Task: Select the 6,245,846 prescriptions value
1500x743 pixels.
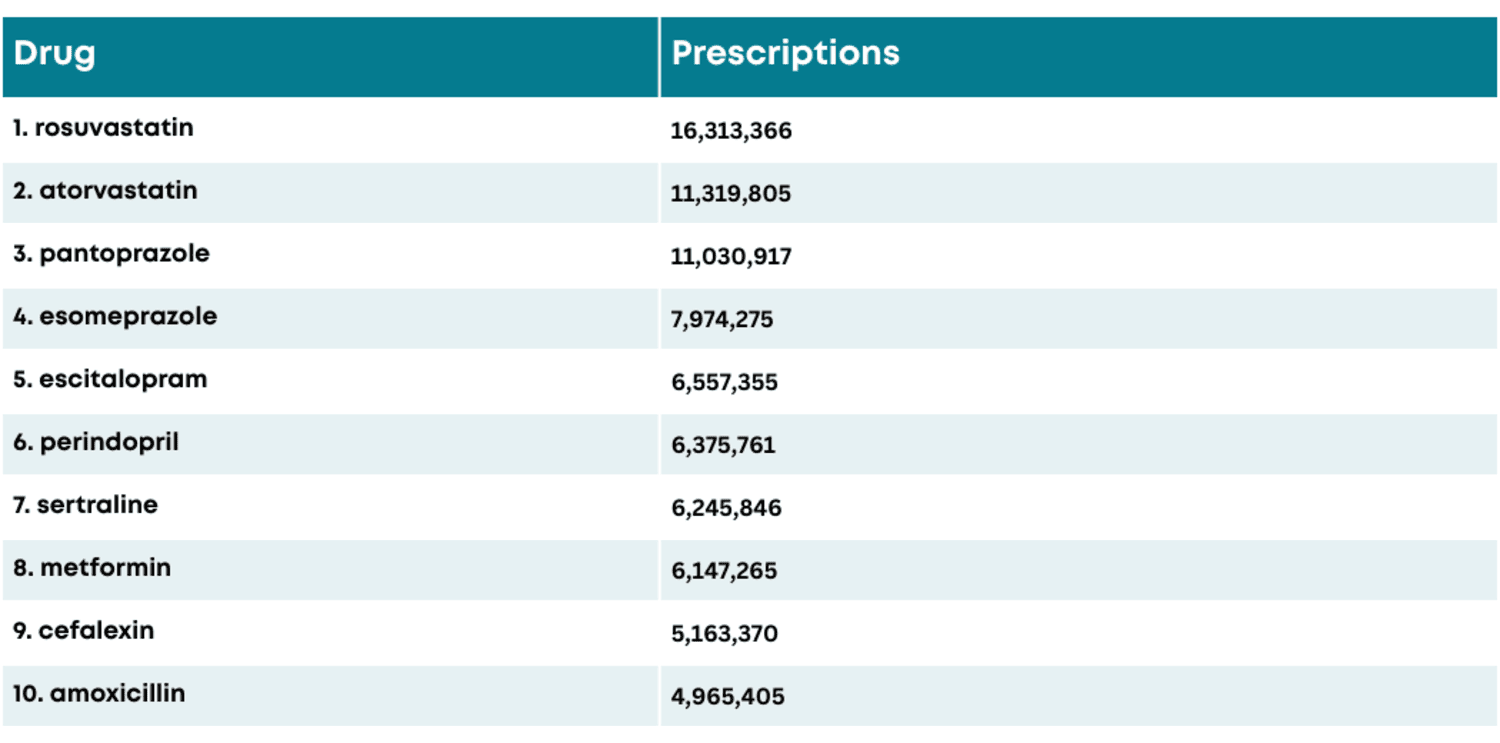Action: tap(726, 508)
